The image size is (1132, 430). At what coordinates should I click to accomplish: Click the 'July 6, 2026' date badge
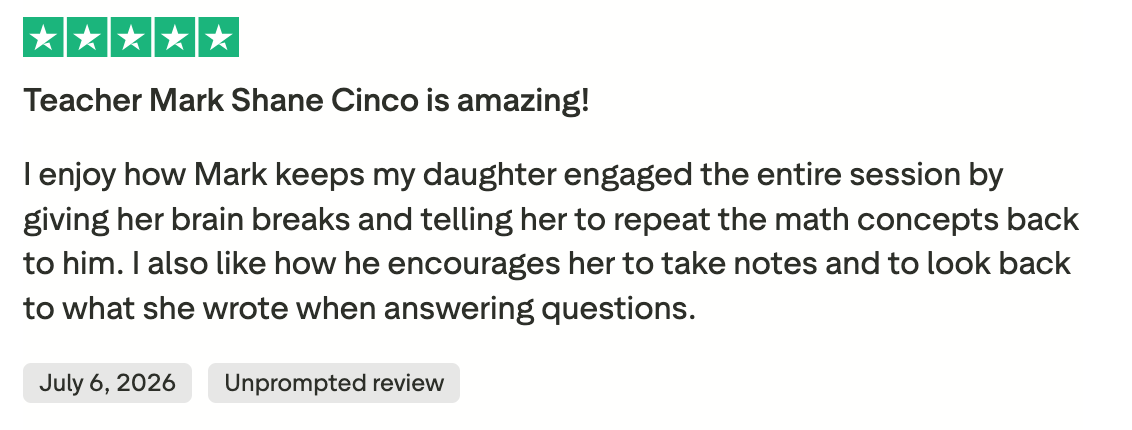(x=108, y=383)
